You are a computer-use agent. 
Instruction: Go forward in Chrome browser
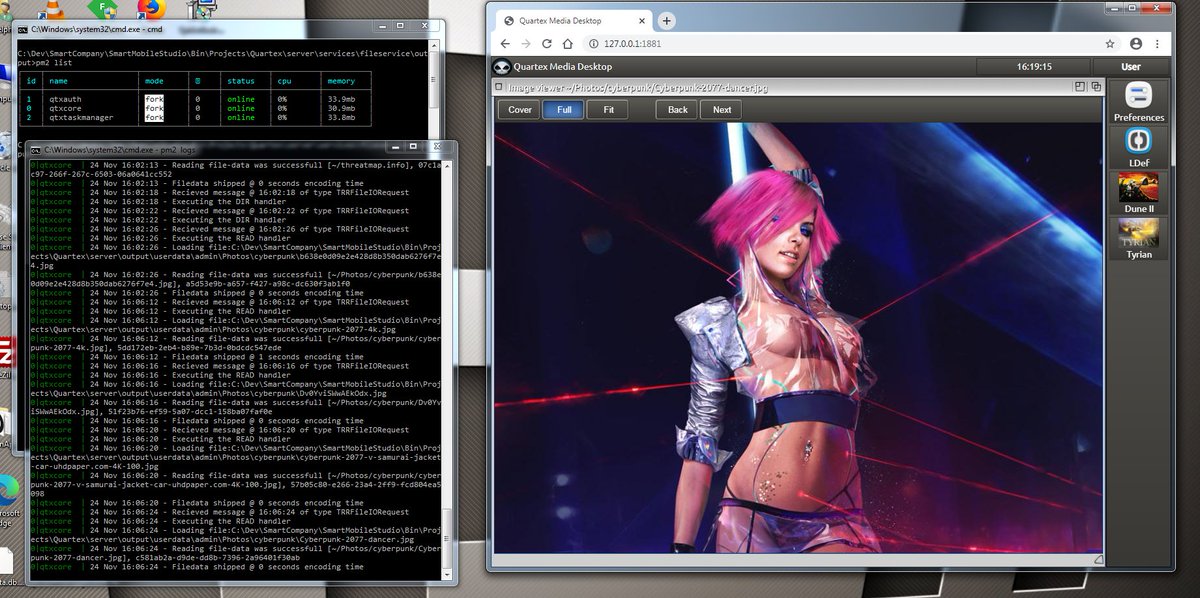[x=525, y=44]
